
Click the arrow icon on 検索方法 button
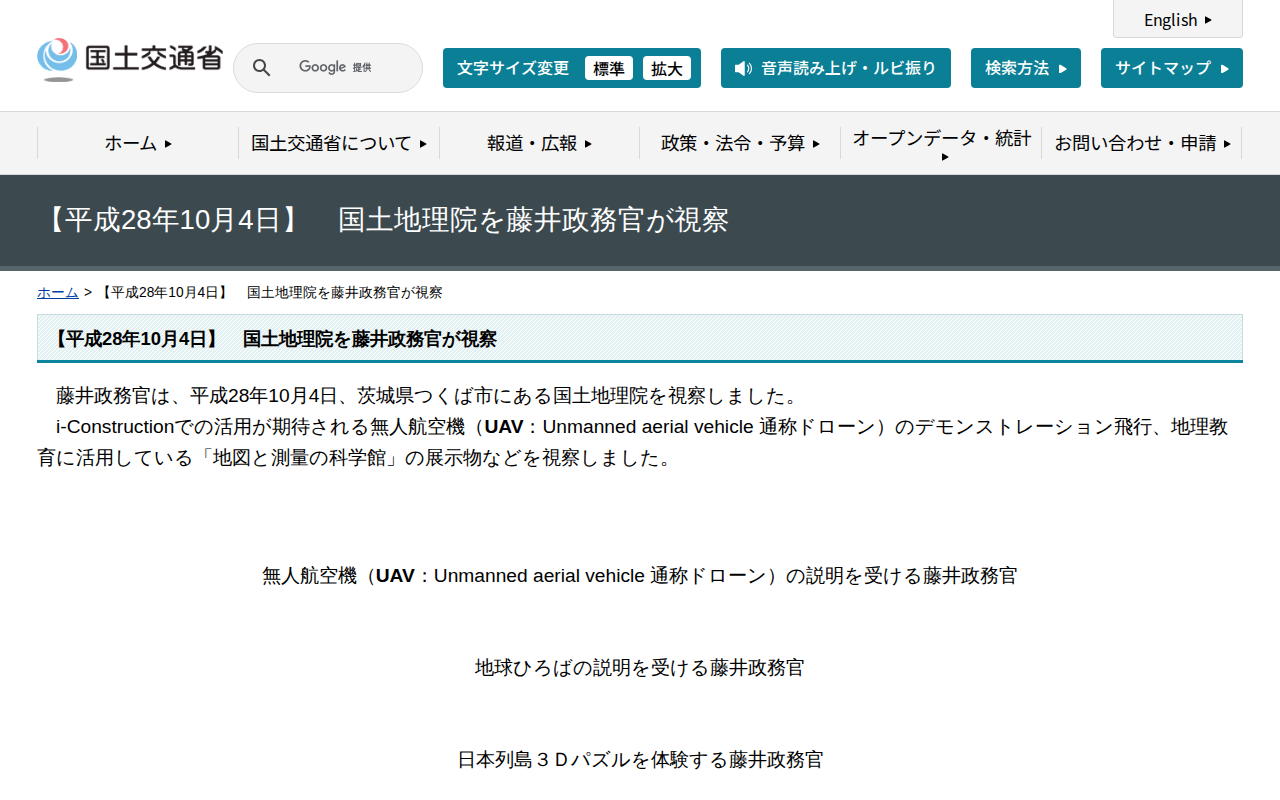1063,68
